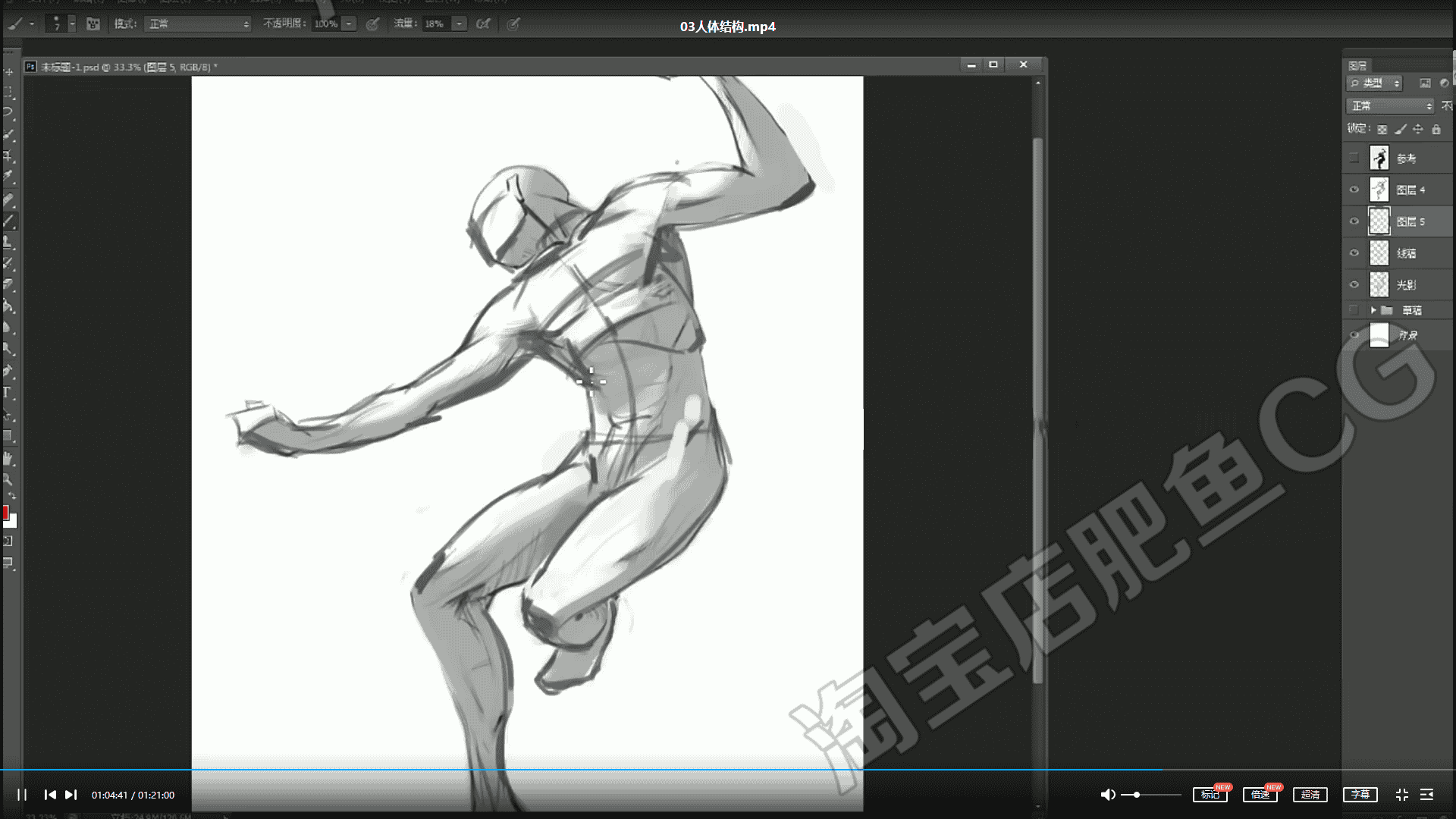Select the Crop tool in toolbar
The image size is (1456, 819).
click(x=8, y=156)
